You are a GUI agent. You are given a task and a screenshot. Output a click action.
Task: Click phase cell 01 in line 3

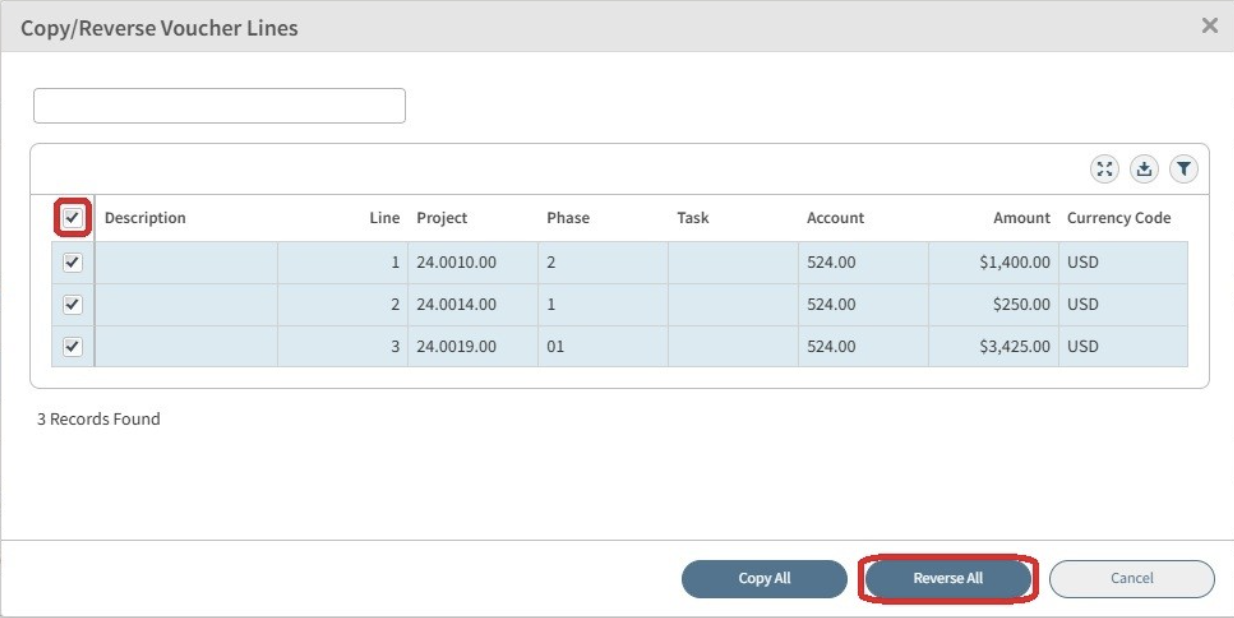pyautogui.click(x=603, y=346)
